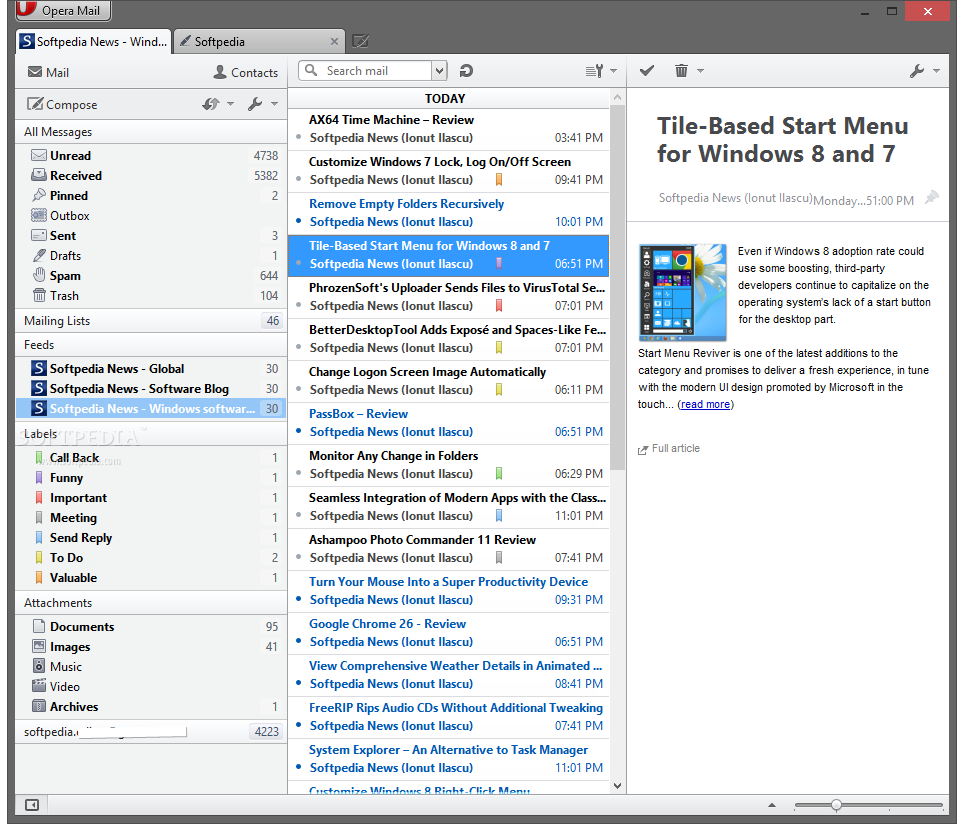Switch to the Softpedia News - Wind... tab
The height and width of the screenshot is (824, 957).
tap(93, 42)
